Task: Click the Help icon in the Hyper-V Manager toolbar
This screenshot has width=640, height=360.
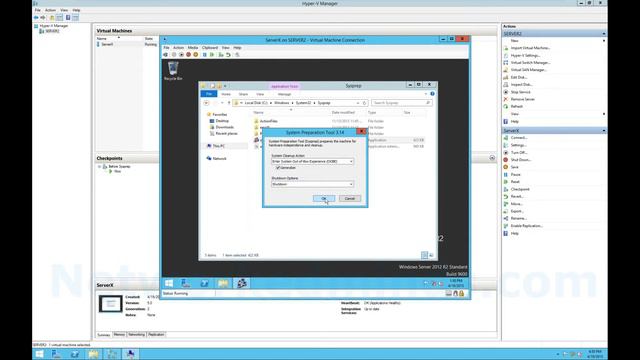Action: tap(68, 18)
